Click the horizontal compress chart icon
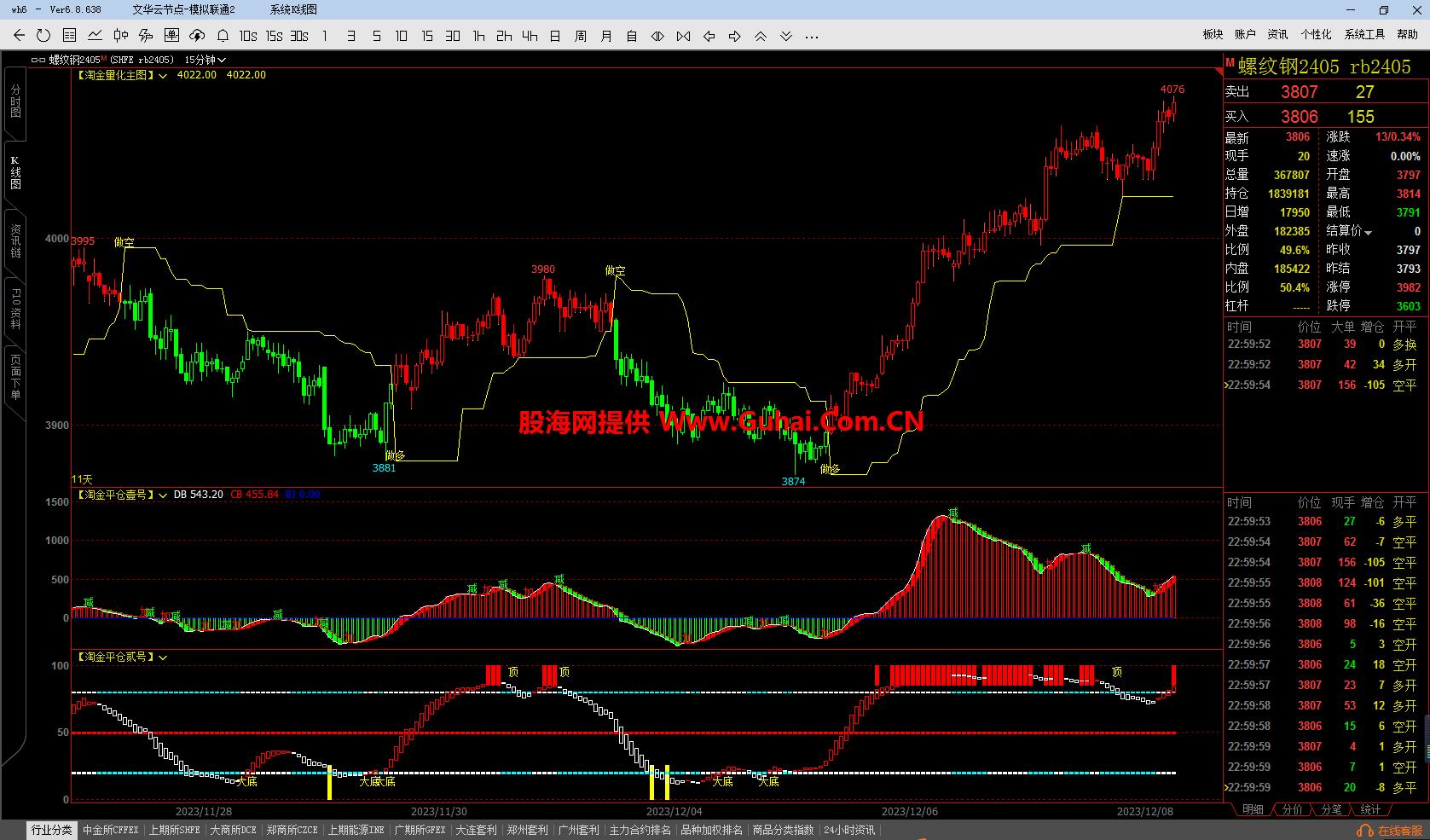The width and height of the screenshot is (1430, 840). pyautogui.click(x=683, y=36)
